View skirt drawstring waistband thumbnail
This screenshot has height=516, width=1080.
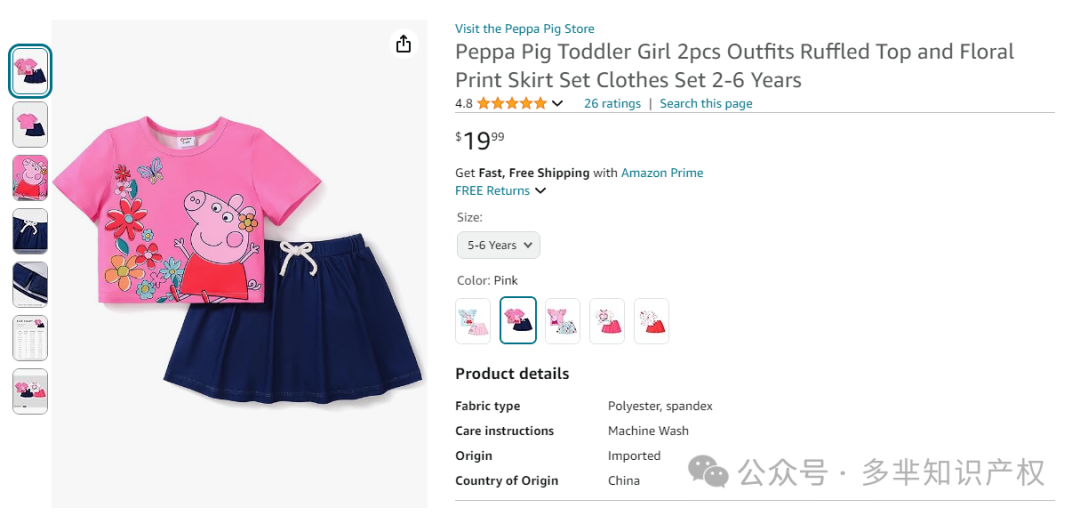tap(30, 231)
